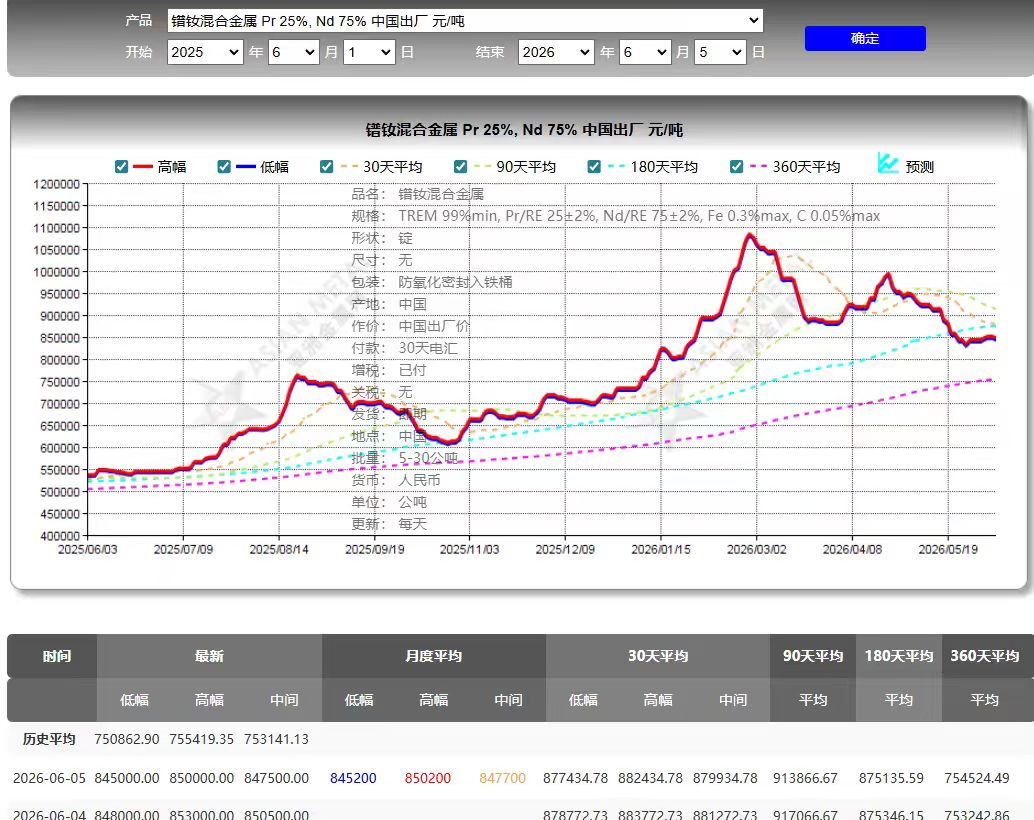
Task: Uncheck the 90天平均 line checkbox
Action: tap(460, 166)
